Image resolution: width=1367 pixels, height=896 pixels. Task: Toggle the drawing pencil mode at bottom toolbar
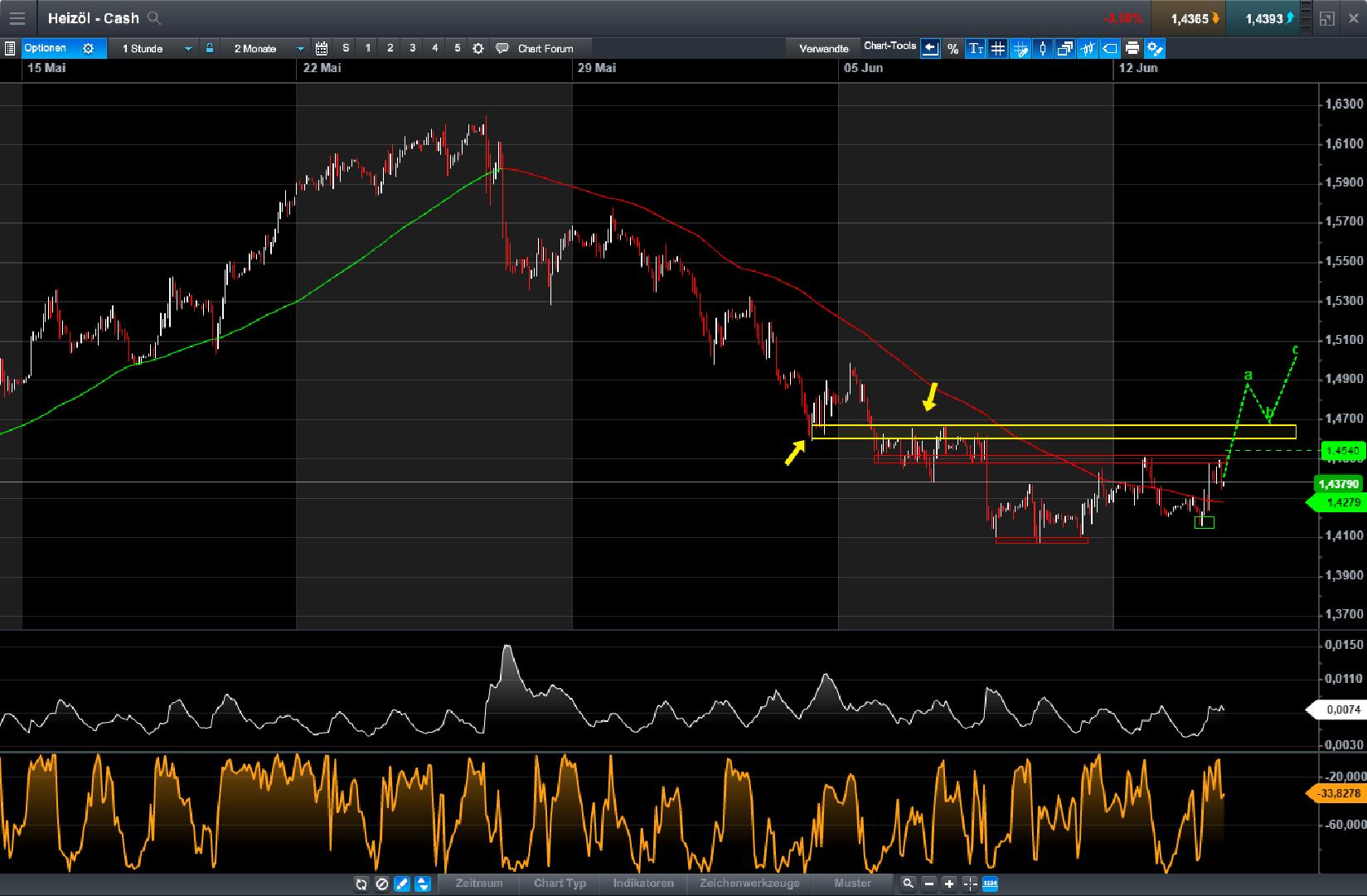[400, 884]
